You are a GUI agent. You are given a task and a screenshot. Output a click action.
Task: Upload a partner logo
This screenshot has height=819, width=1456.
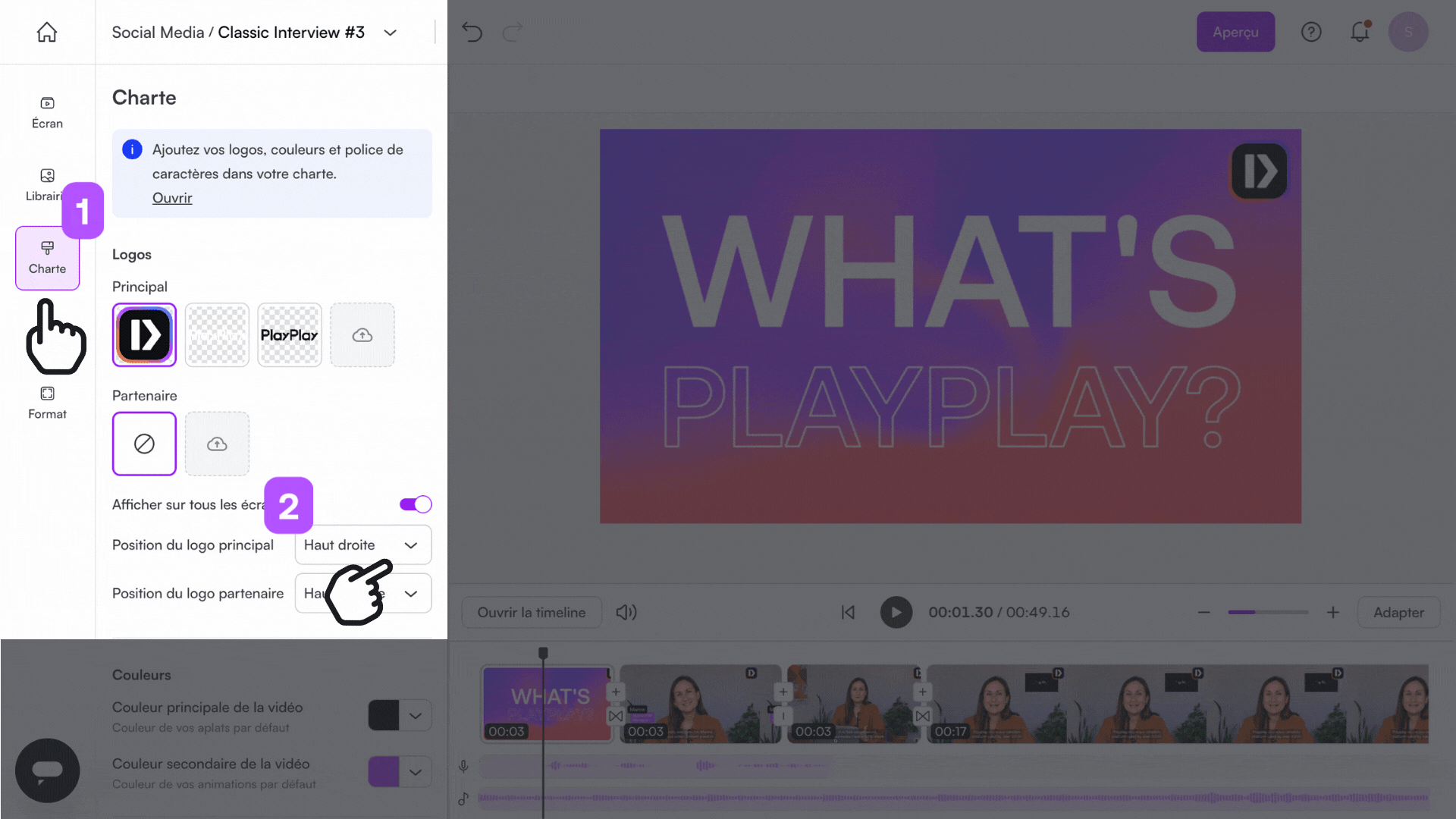[217, 444]
